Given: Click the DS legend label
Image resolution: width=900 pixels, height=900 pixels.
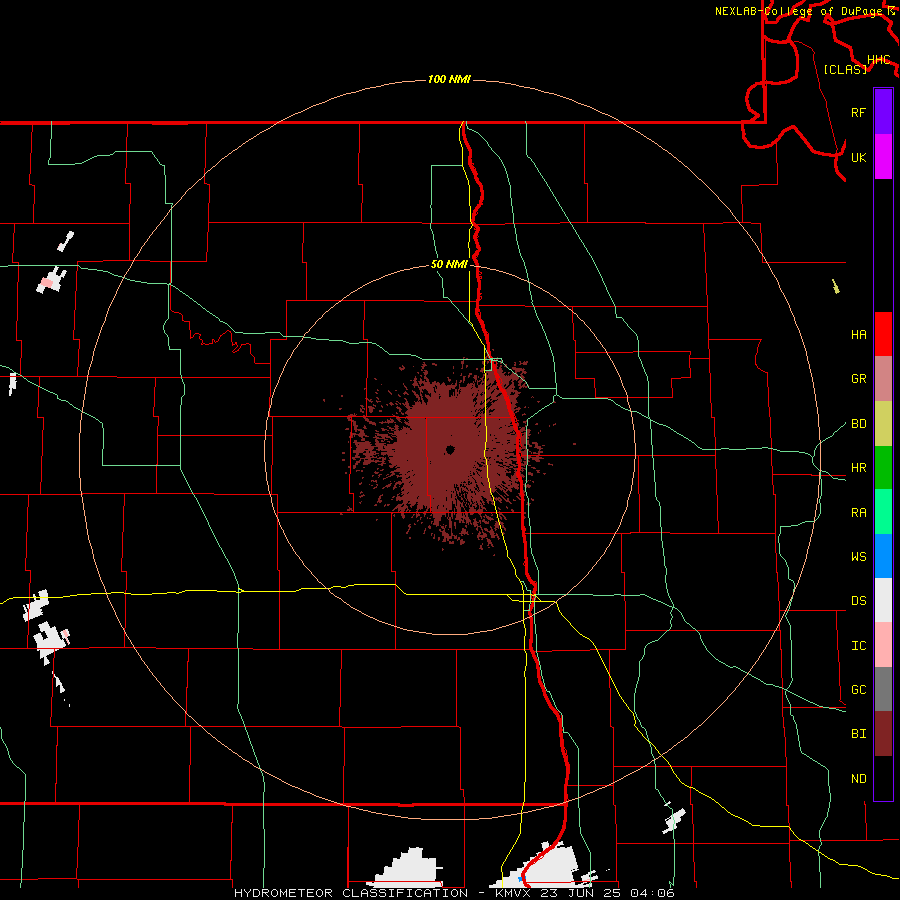Looking at the screenshot, I should [x=858, y=601].
